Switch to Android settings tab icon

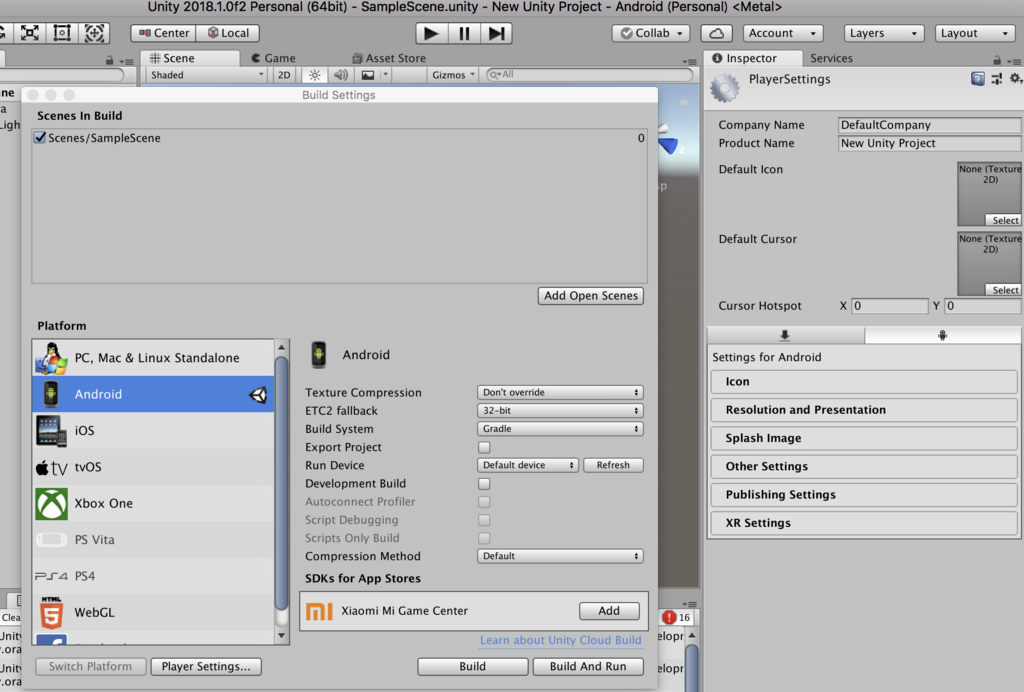(x=942, y=336)
